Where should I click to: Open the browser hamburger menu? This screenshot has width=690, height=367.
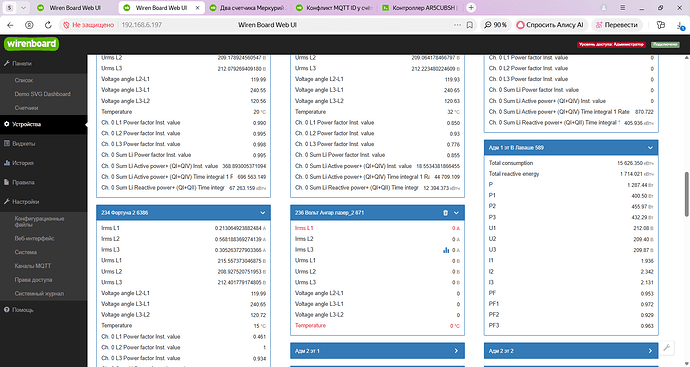tap(623, 7)
